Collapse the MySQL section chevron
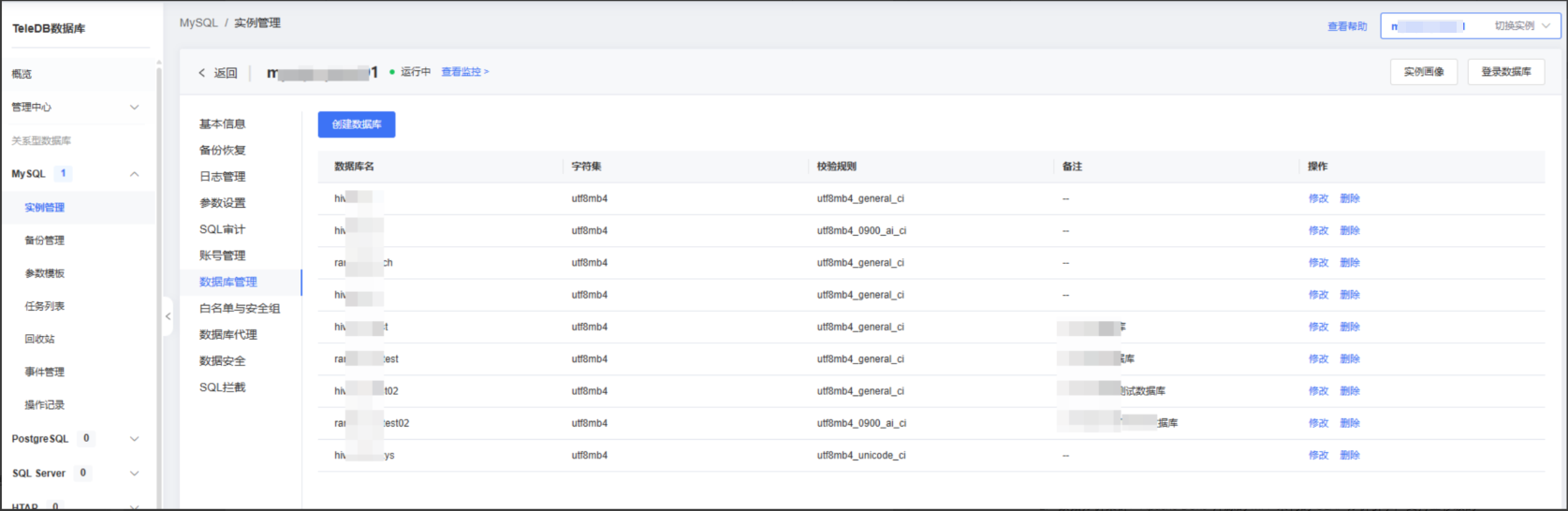This screenshot has height=511, width=1568. tap(134, 174)
